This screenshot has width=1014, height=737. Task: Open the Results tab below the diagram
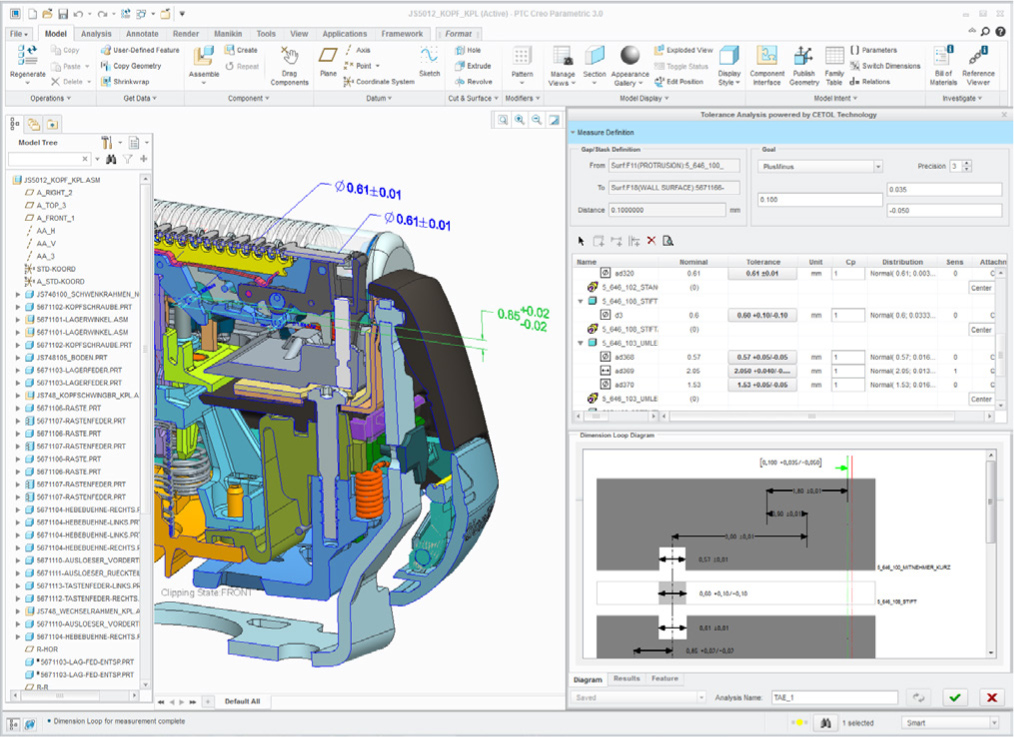626,679
